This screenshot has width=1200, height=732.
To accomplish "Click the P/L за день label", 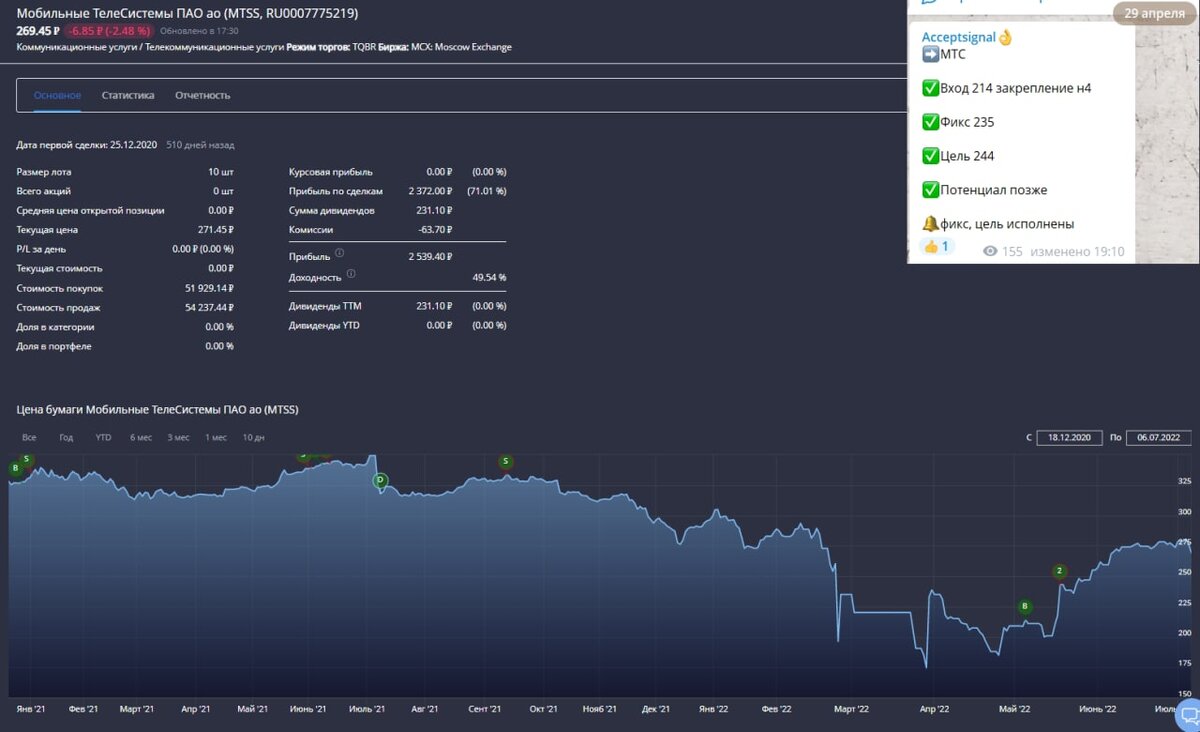I will (x=42, y=248).
